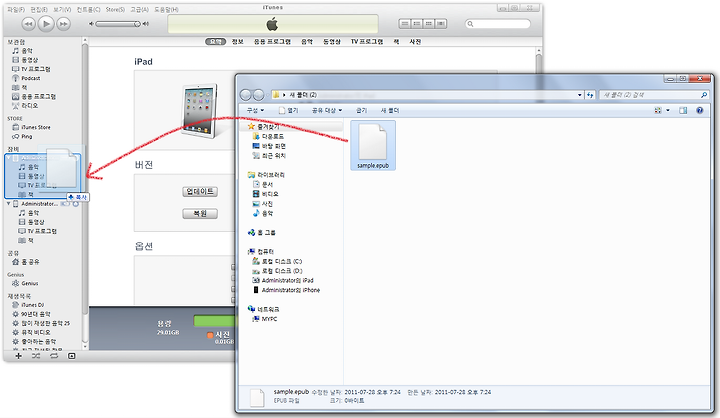Click 새 폴더 in the Explorer toolbar
Screen dimensions: 720x418
coord(390,110)
